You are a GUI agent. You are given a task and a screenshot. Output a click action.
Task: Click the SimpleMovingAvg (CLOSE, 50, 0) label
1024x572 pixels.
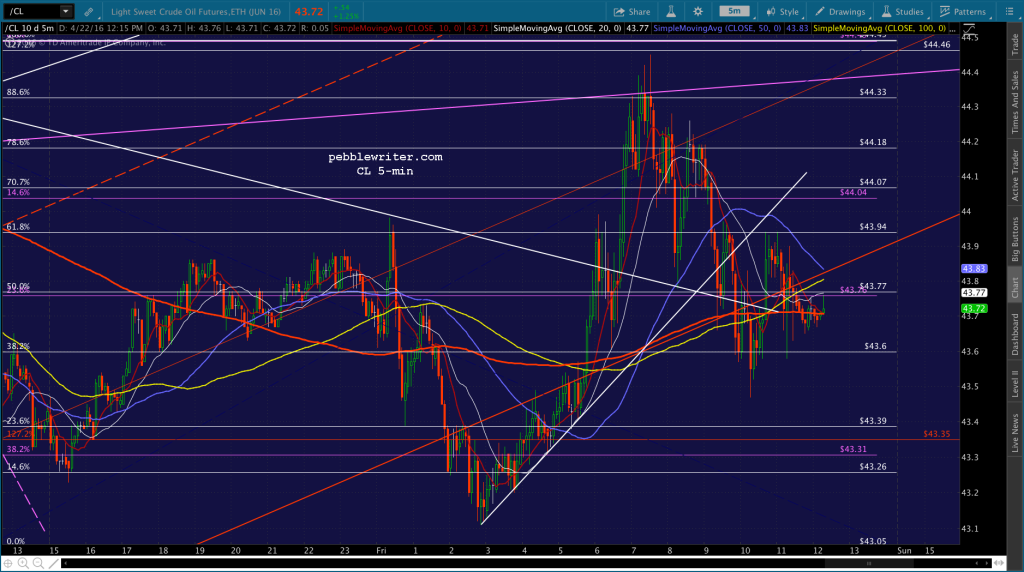717,28
